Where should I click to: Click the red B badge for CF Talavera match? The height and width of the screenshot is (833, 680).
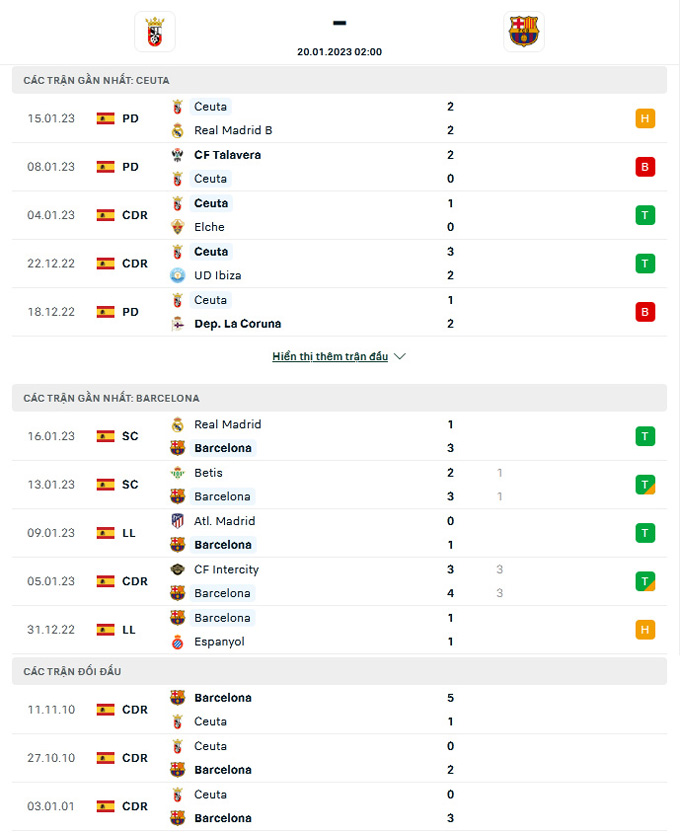pos(645,167)
